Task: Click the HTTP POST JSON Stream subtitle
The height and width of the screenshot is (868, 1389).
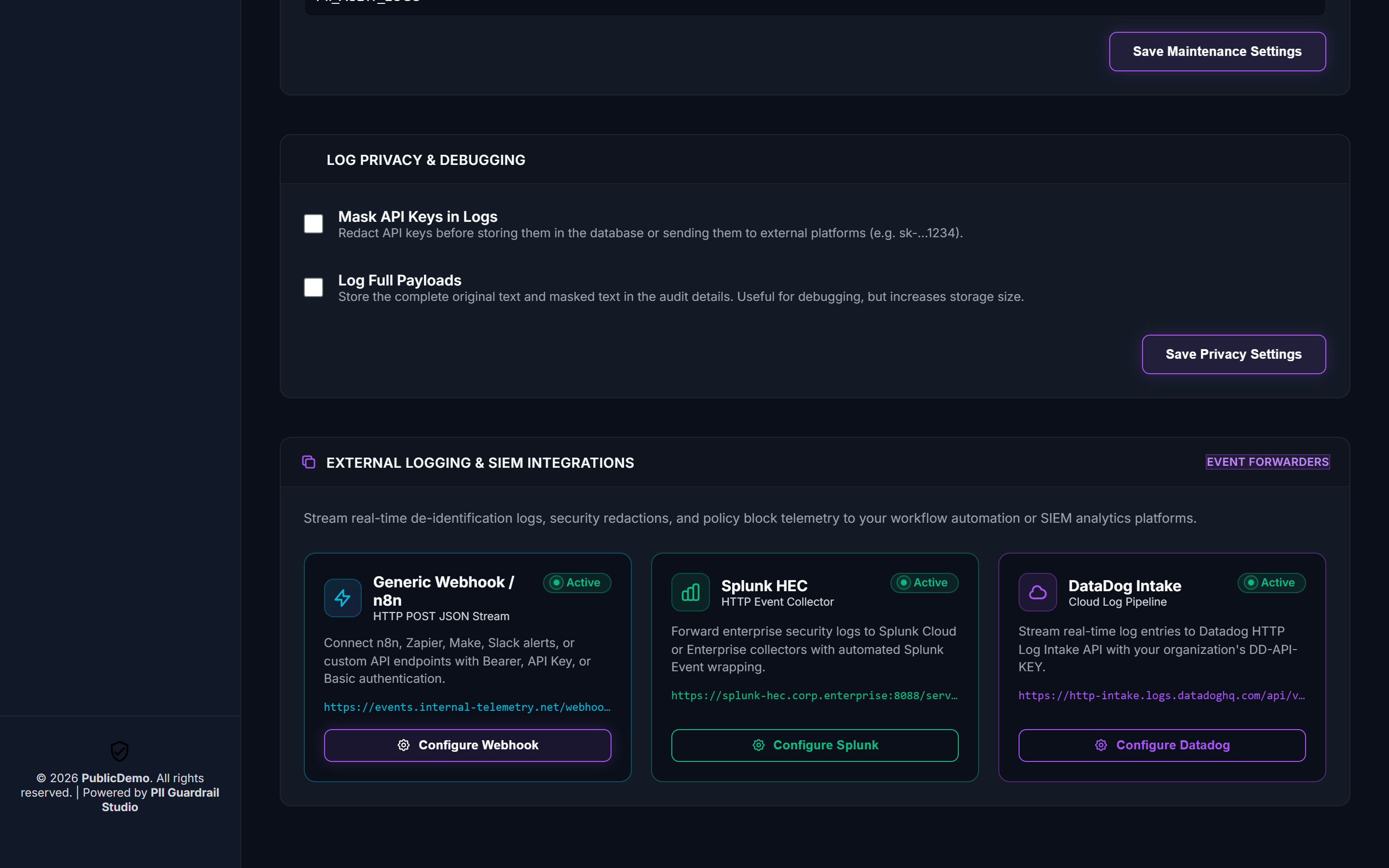Action: [441, 616]
